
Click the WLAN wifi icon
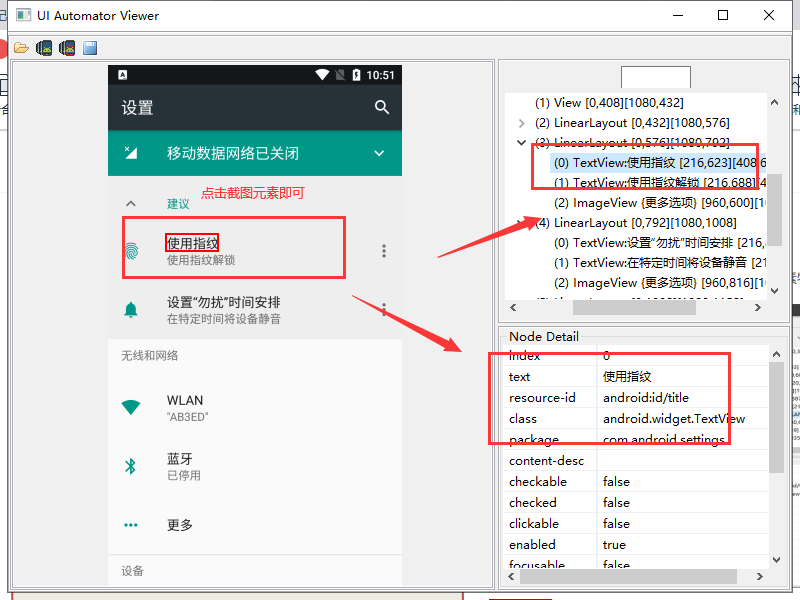(x=131, y=407)
